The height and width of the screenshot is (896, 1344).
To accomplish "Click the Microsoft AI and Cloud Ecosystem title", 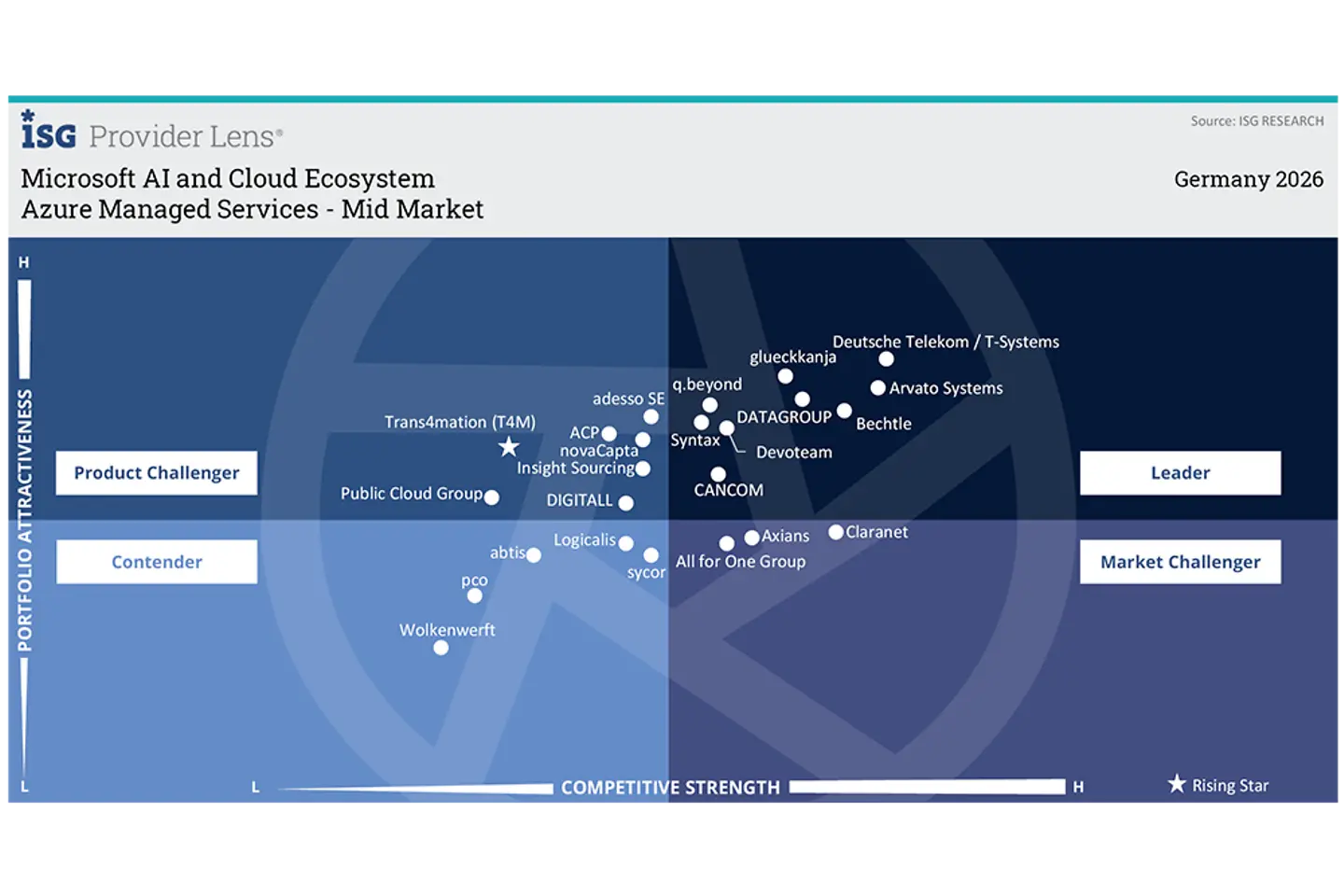I will [x=228, y=178].
